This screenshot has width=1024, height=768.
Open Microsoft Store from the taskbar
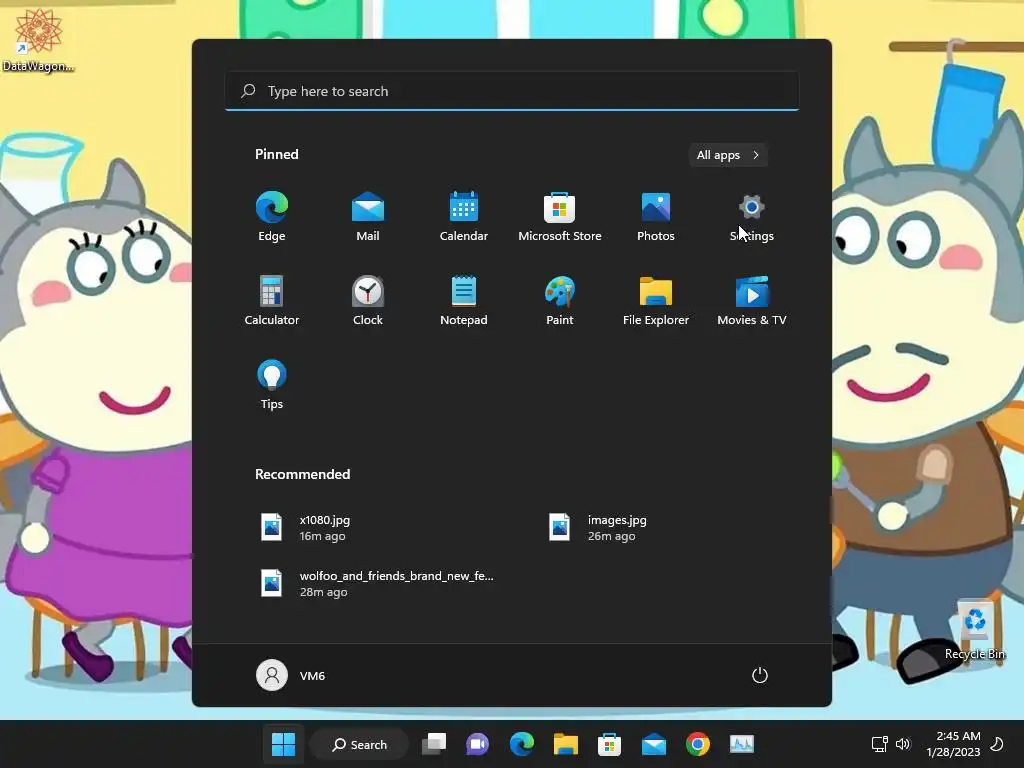(x=609, y=744)
